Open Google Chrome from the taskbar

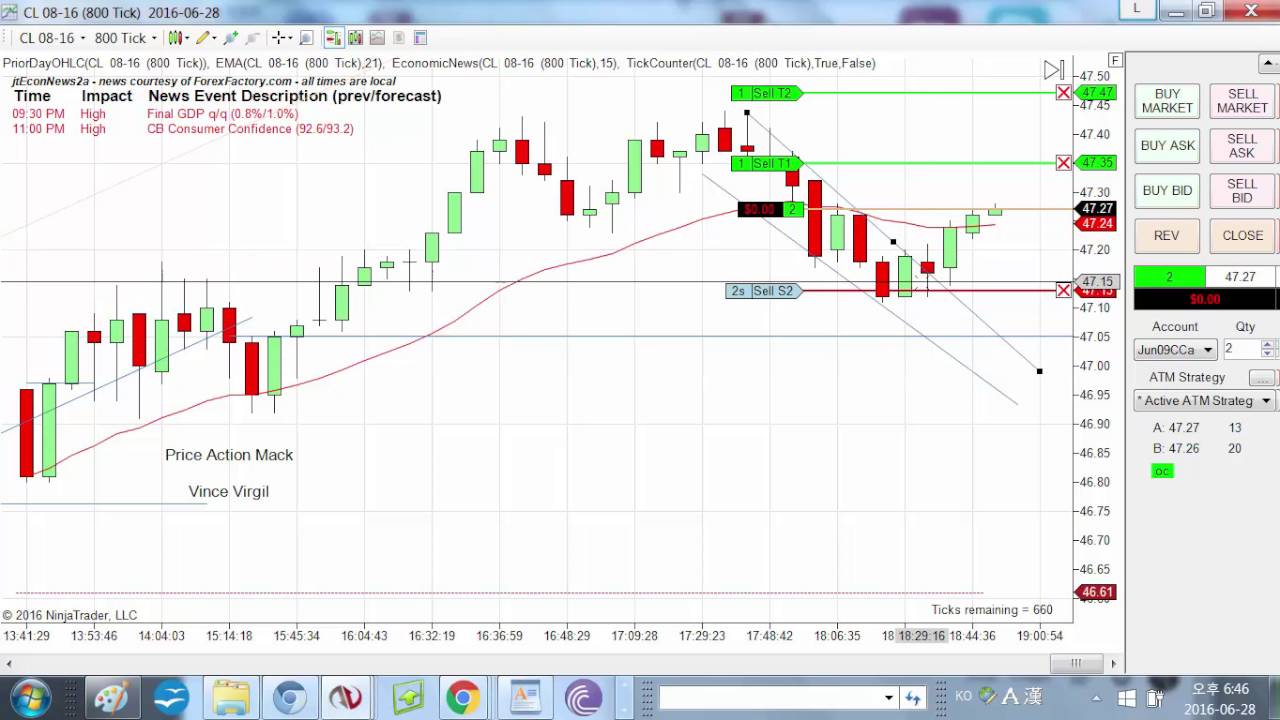coord(463,697)
